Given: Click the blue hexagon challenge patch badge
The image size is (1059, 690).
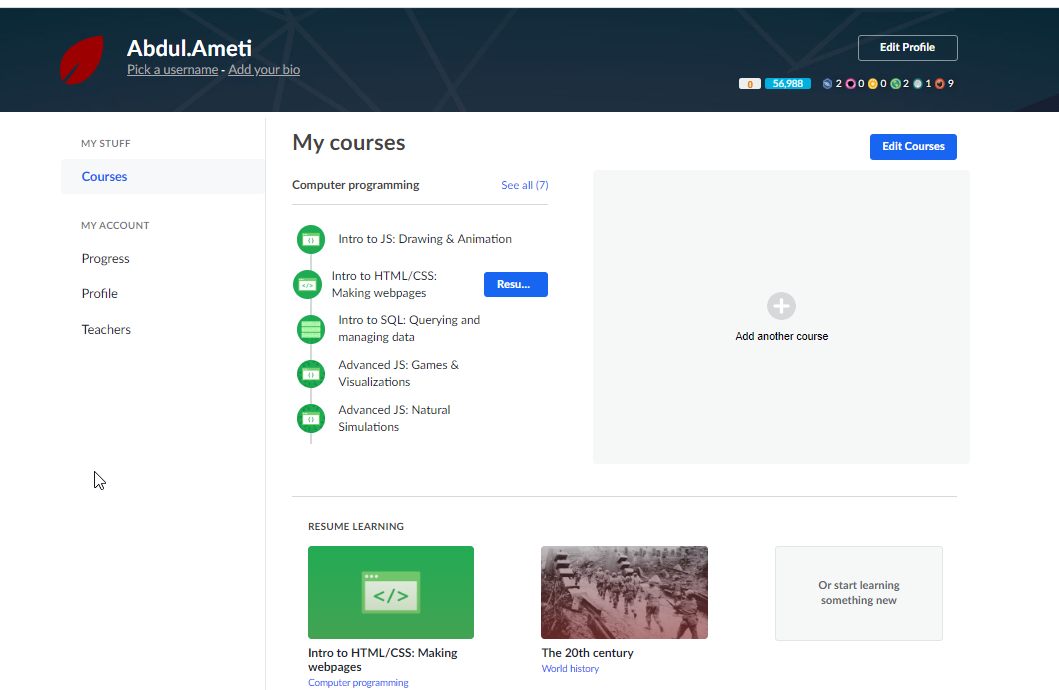Looking at the screenshot, I should coord(827,84).
